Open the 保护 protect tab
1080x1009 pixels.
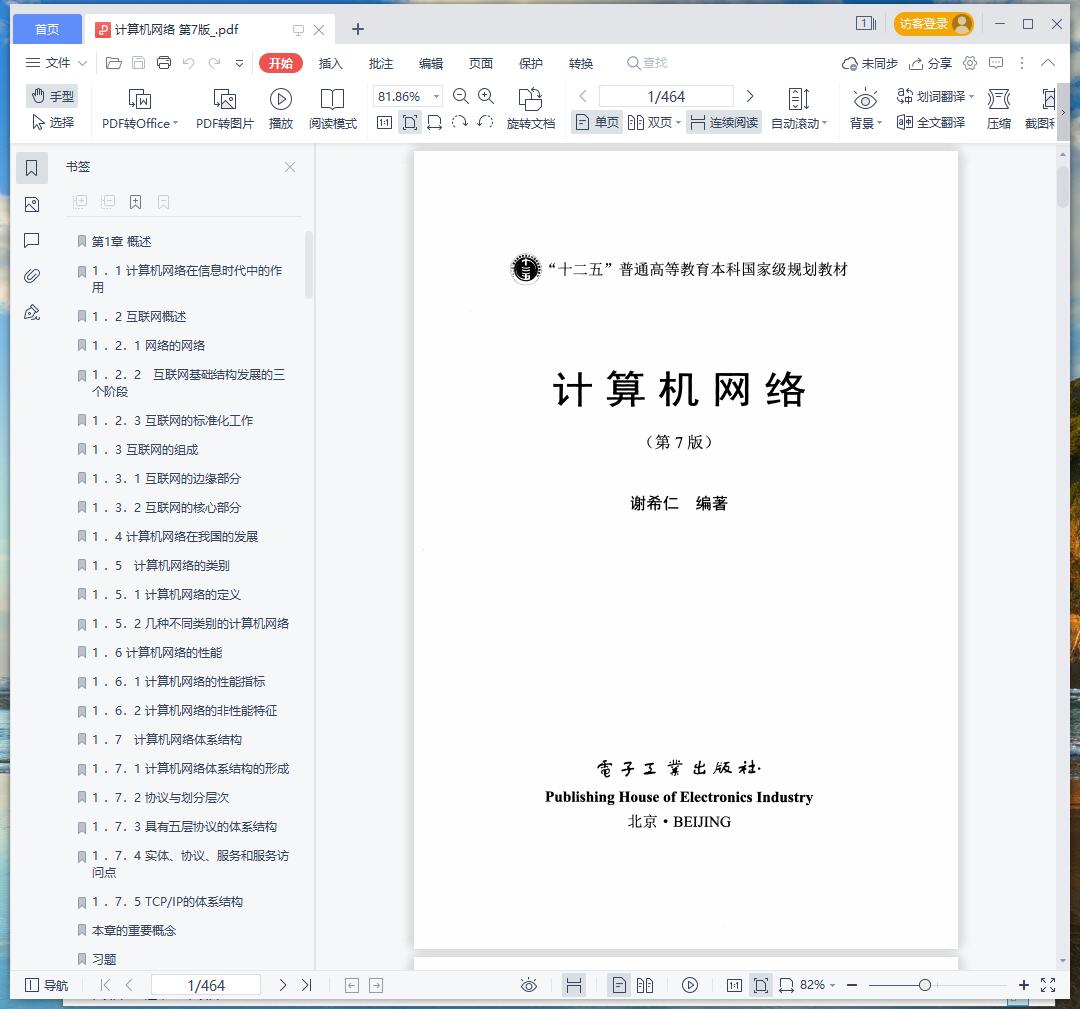coord(531,63)
